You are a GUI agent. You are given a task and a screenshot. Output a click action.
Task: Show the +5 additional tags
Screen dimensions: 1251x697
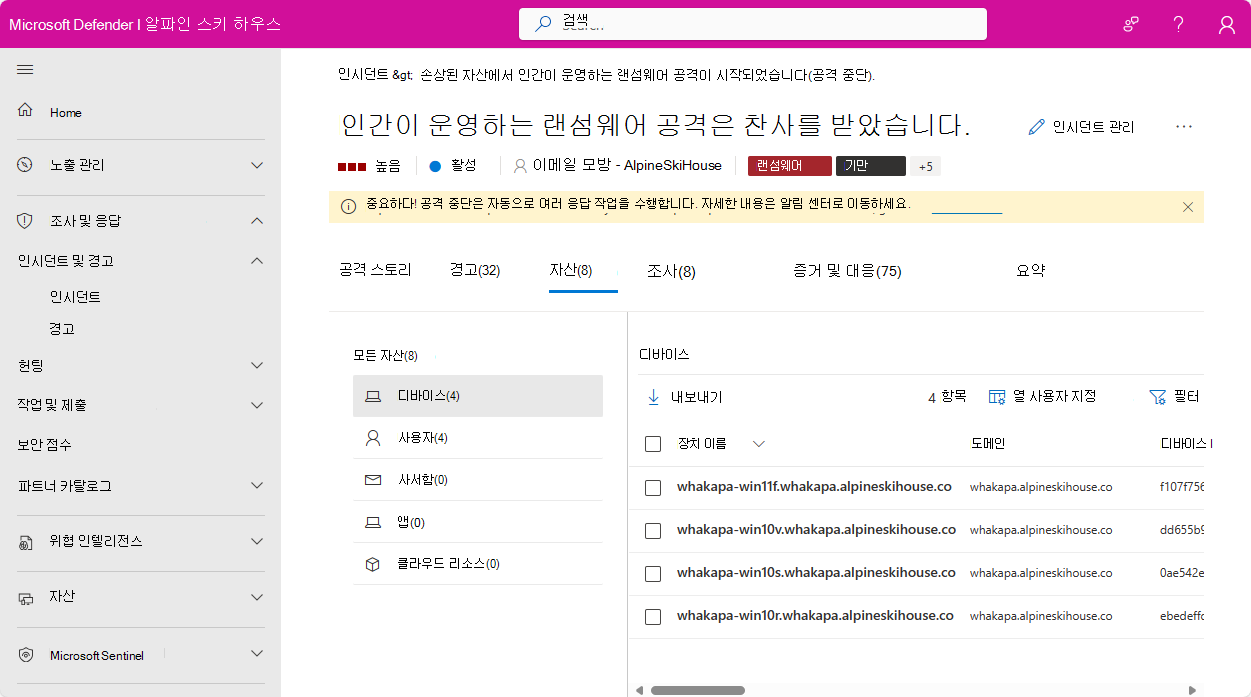coord(925,167)
